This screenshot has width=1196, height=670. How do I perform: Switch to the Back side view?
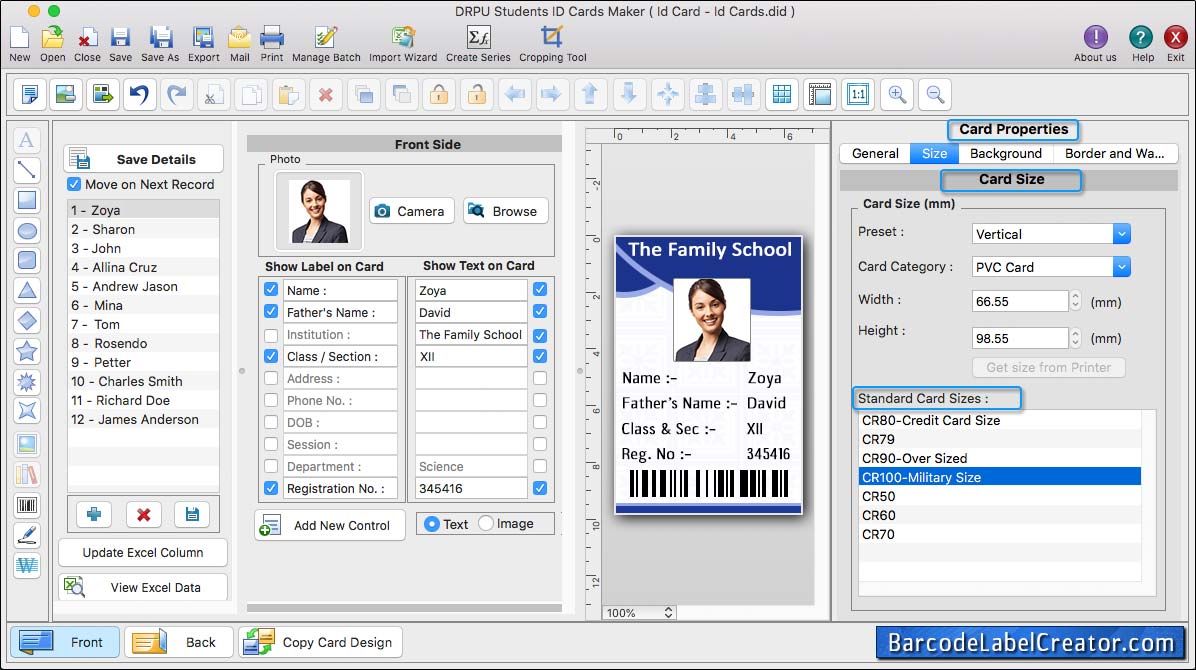[178, 643]
